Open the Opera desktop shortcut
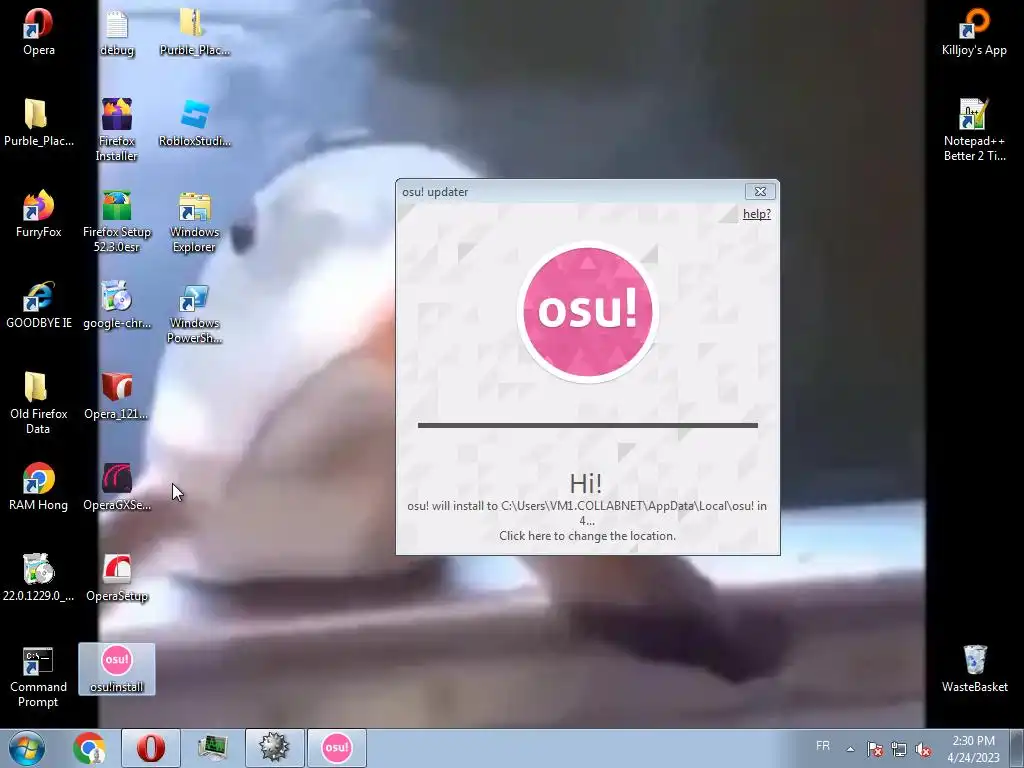Viewport: 1024px width, 768px height. pyautogui.click(x=39, y=31)
